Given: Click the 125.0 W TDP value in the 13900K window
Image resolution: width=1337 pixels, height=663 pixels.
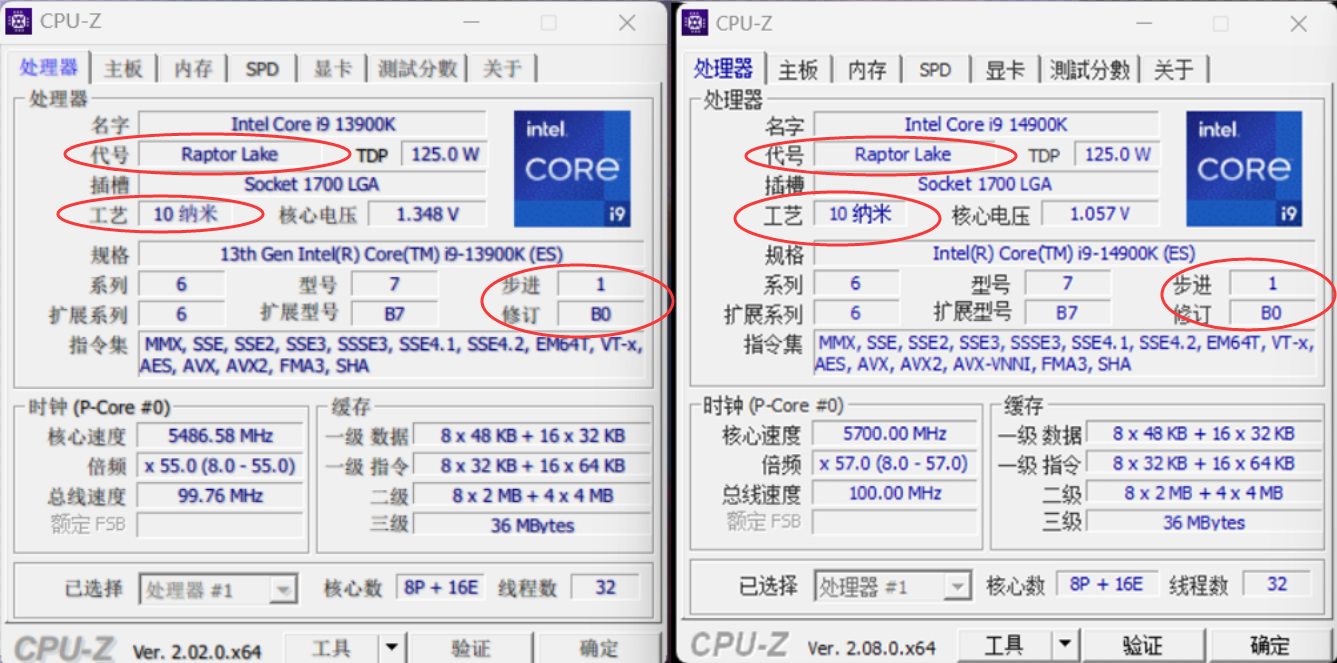Looking at the screenshot, I should [x=443, y=154].
